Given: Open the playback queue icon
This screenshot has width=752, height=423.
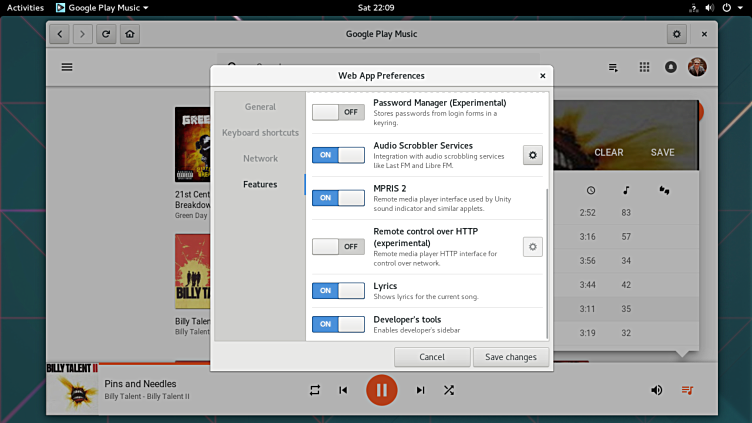Looking at the screenshot, I should pyautogui.click(x=687, y=390).
